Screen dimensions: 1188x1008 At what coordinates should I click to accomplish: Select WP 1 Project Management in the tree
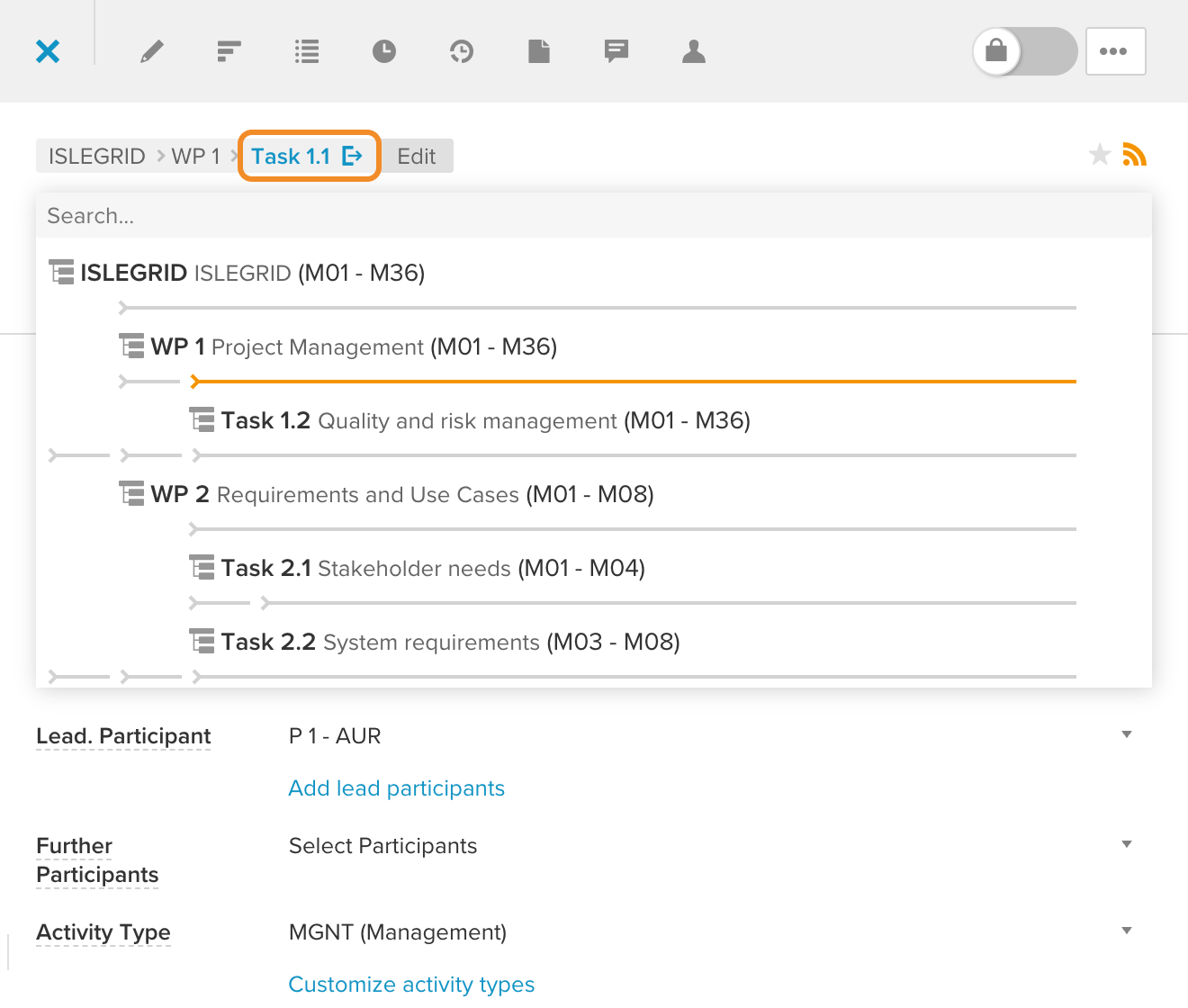click(x=338, y=346)
